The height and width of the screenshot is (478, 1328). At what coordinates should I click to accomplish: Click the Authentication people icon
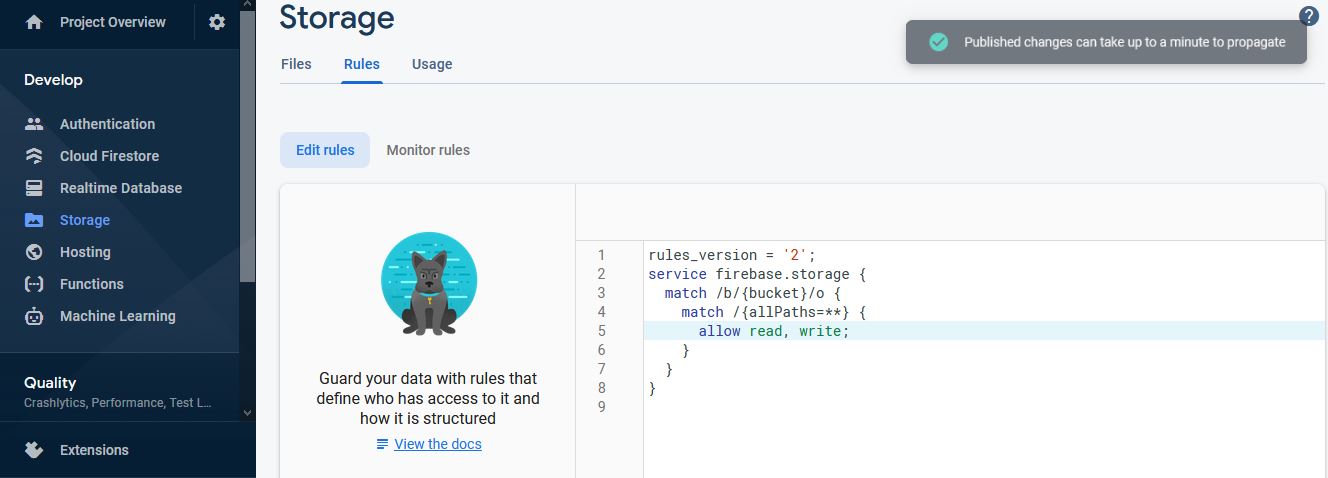(x=34, y=124)
